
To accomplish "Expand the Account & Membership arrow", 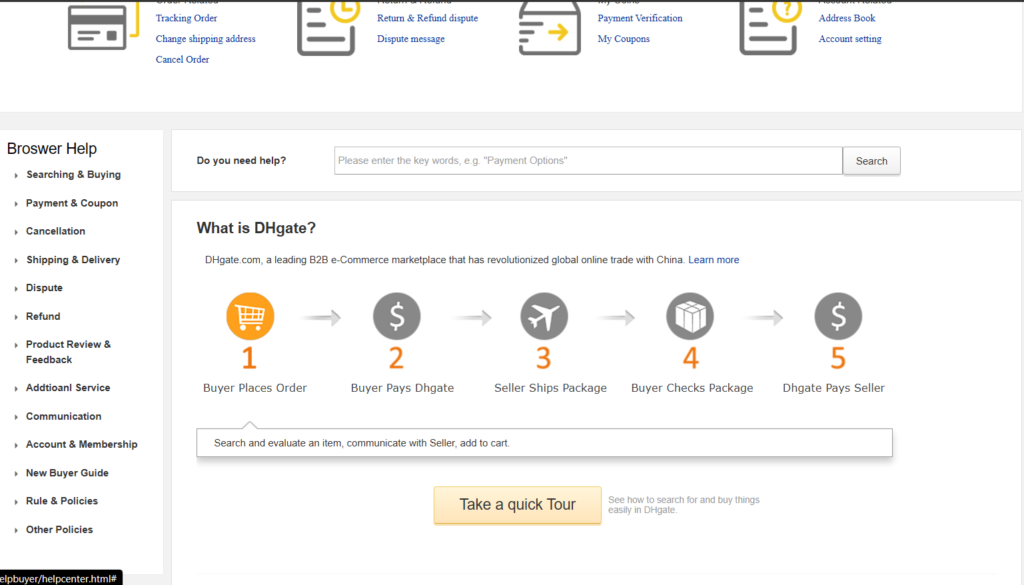I will pyautogui.click(x=16, y=445).
